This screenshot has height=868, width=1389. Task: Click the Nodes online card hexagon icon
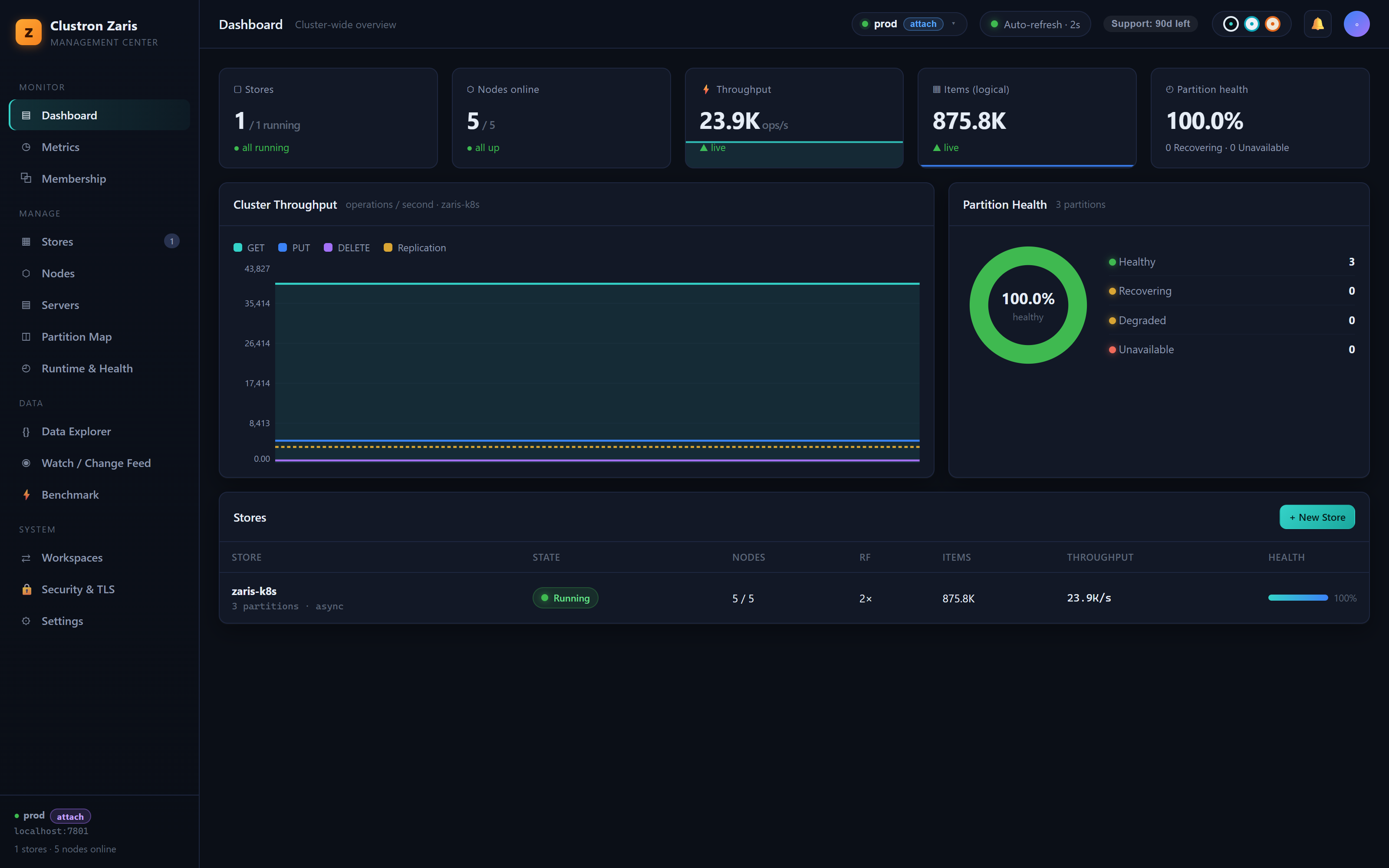tap(470, 89)
